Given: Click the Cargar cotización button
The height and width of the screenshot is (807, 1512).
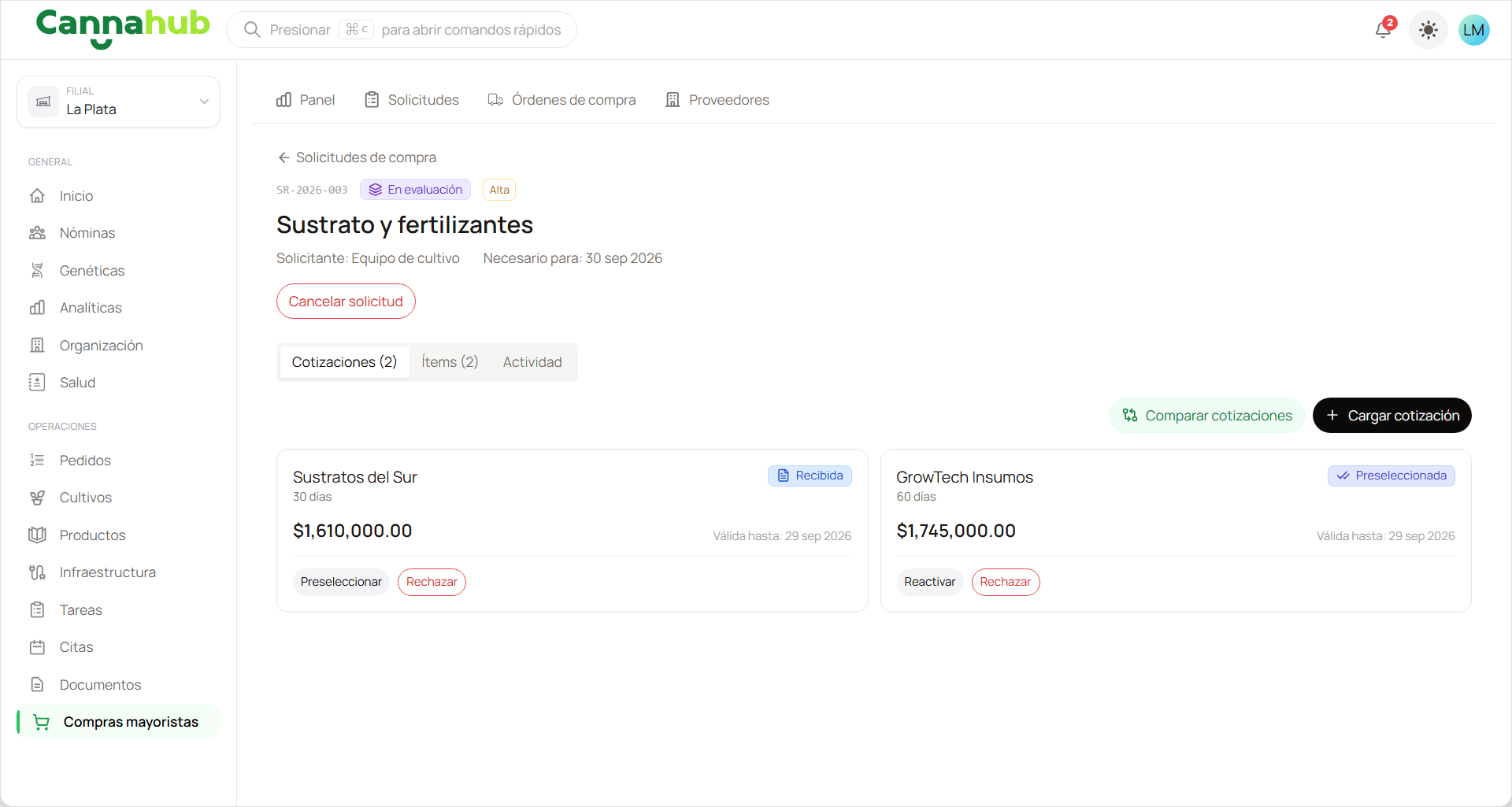Looking at the screenshot, I should click(x=1392, y=416).
